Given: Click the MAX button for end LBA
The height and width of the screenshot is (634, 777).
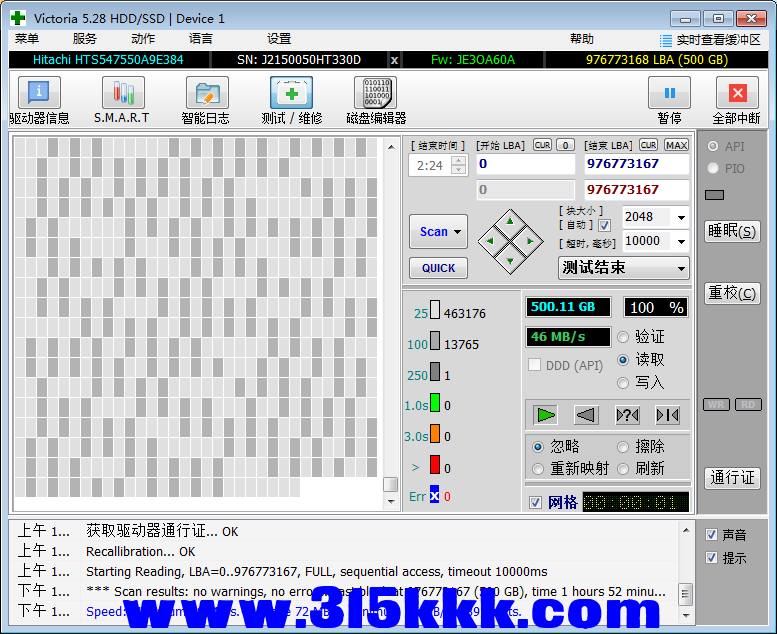Looking at the screenshot, I should pyautogui.click(x=676, y=145).
